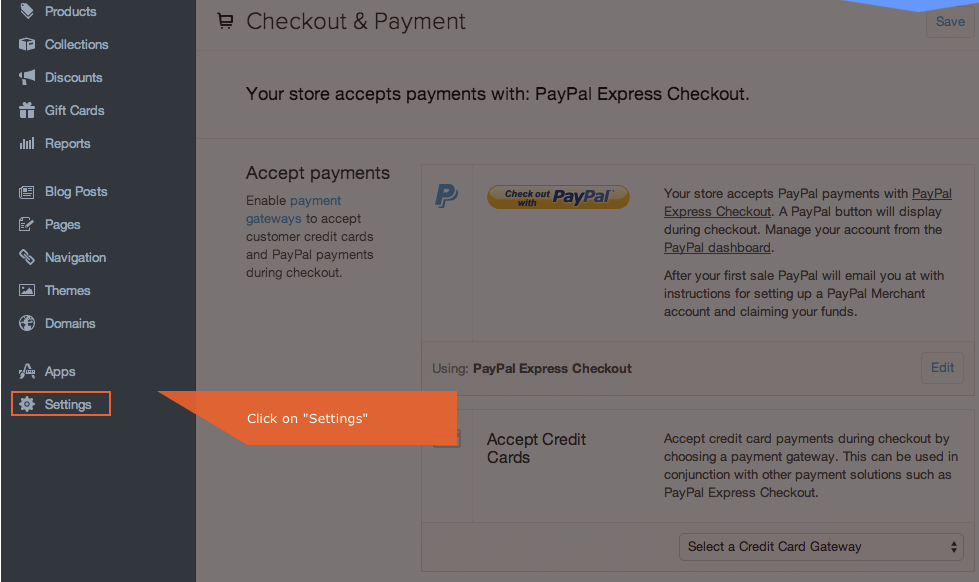Click the Reports bar chart icon
The height and width of the screenshot is (582, 979).
coord(27,144)
